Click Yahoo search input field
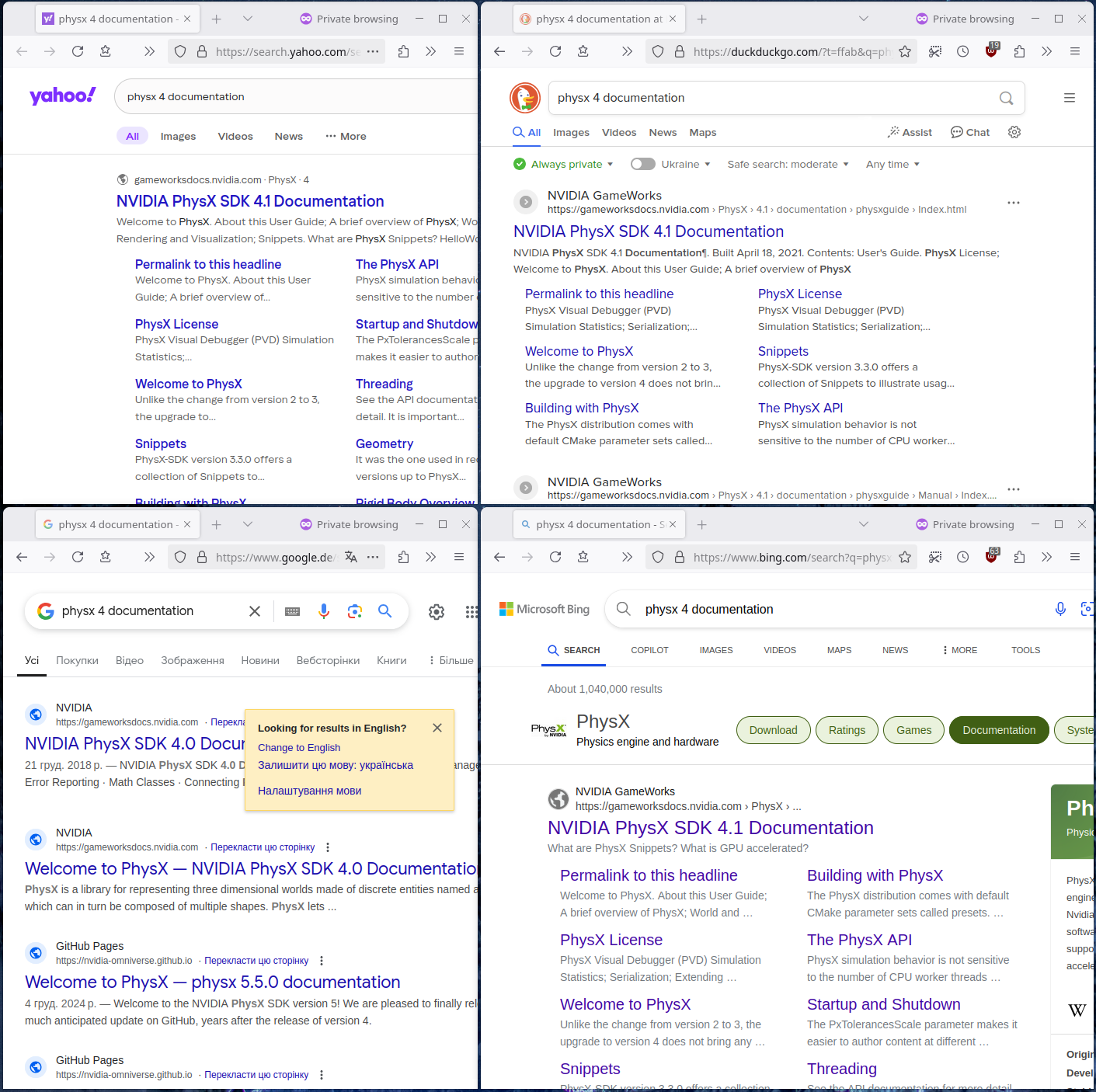This screenshot has height=1092, width=1096. point(295,96)
